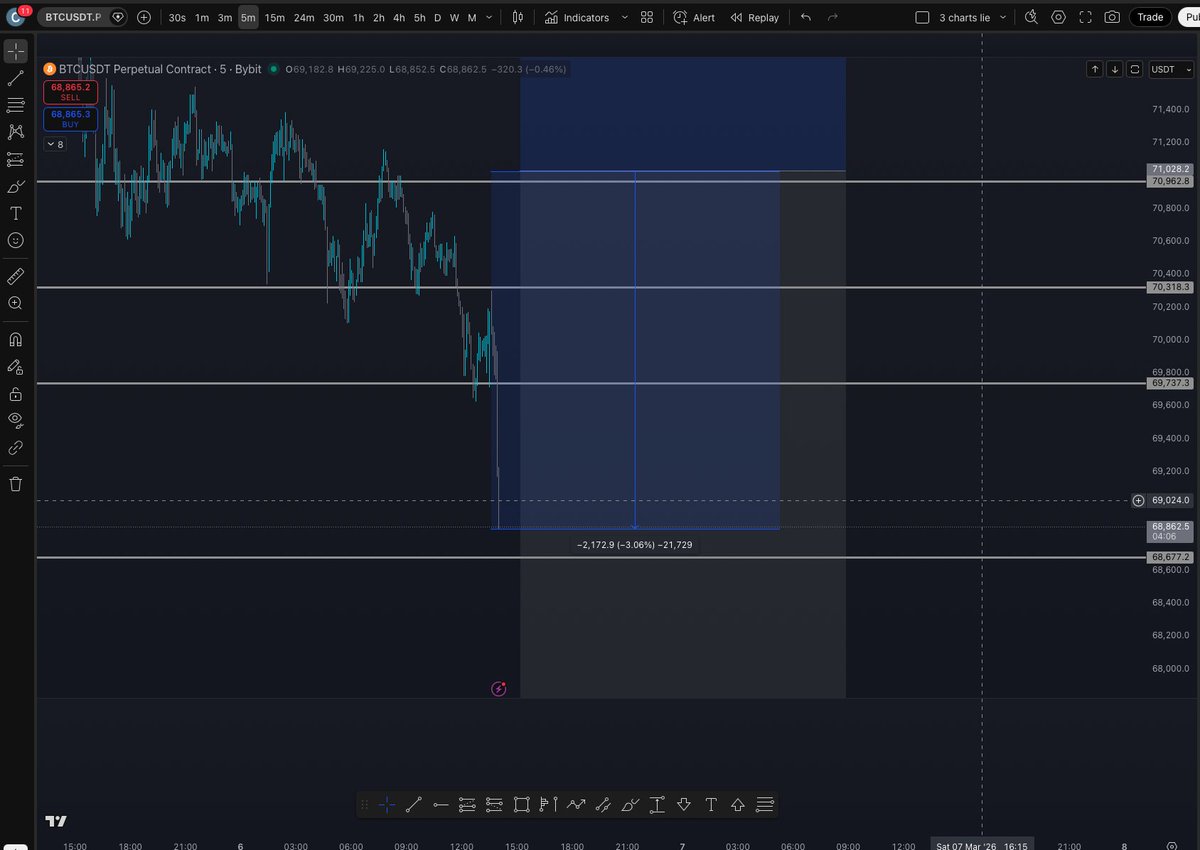Redo the last undone action
The width and height of the screenshot is (1200, 850).
(832, 17)
